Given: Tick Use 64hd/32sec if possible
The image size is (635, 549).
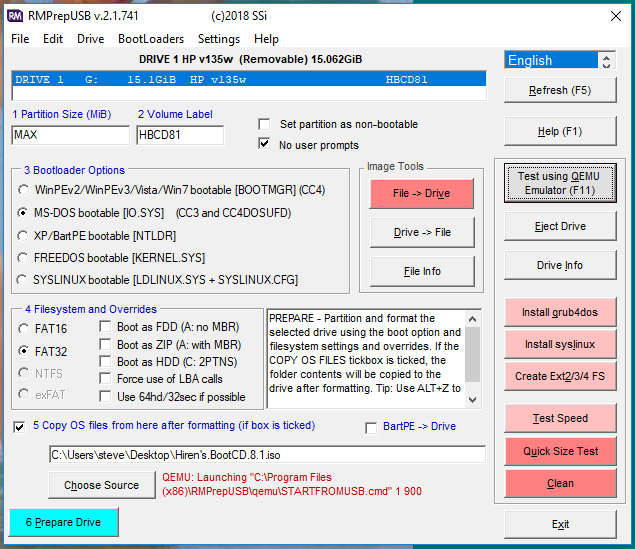Looking at the screenshot, I should click(x=105, y=396).
